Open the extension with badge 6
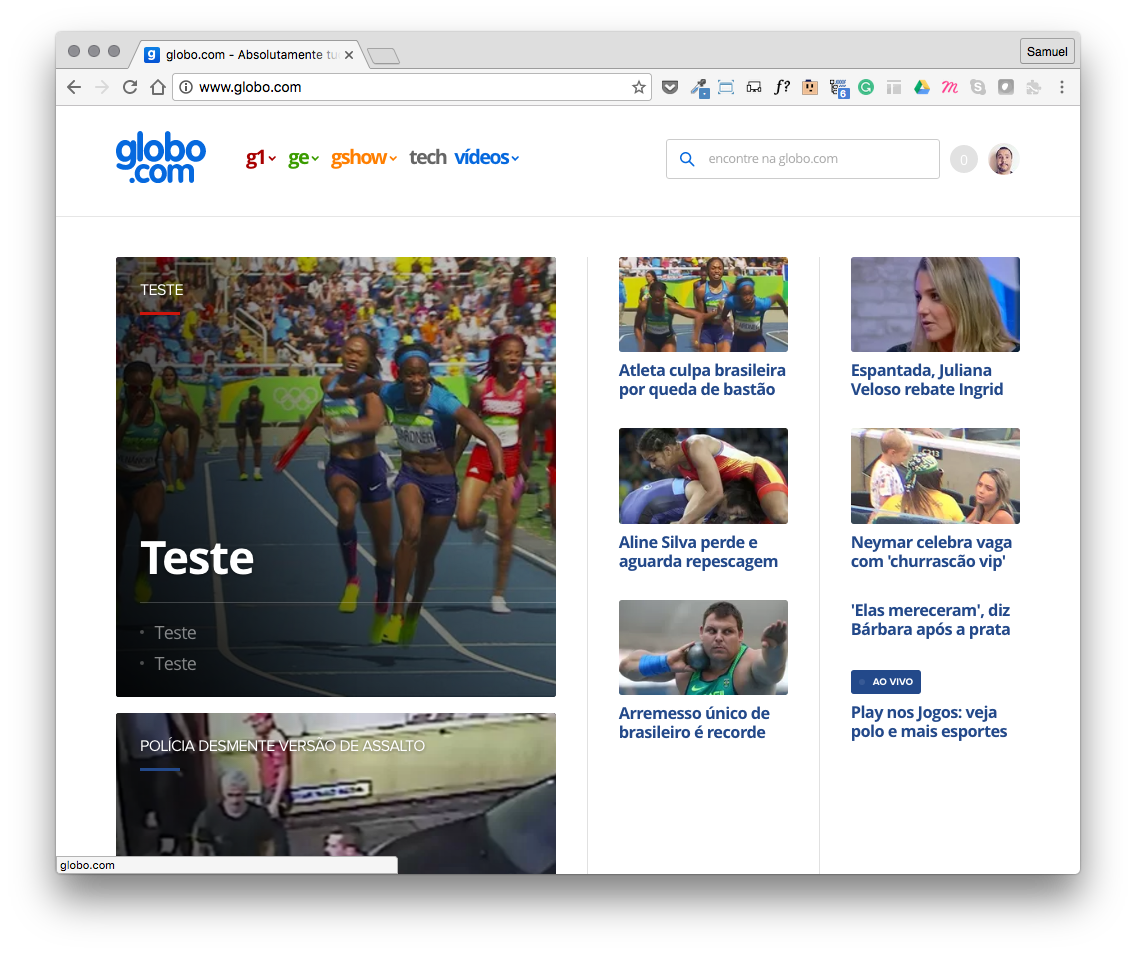The height and width of the screenshot is (954, 1136). [839, 88]
